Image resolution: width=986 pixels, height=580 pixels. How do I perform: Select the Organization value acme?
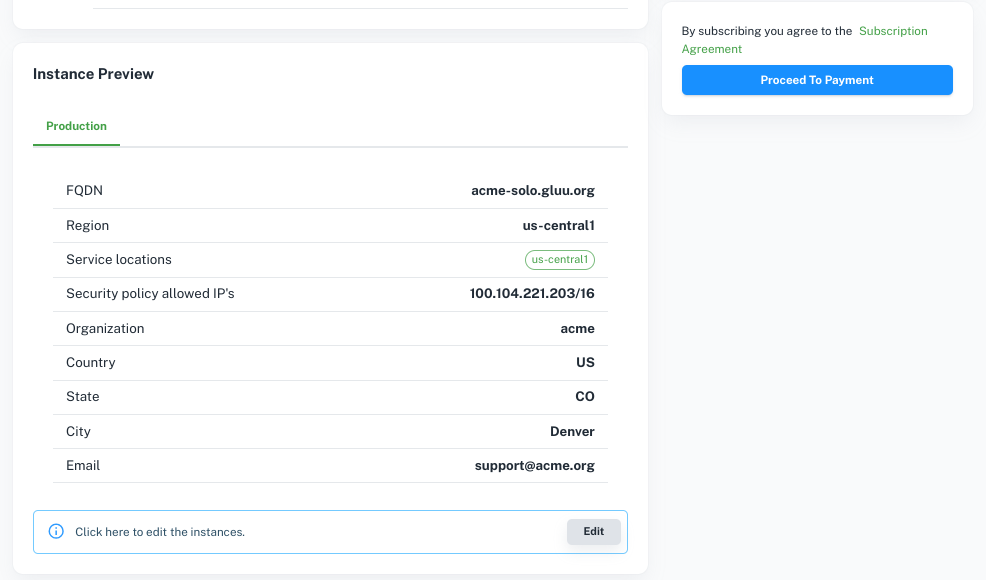pos(577,329)
